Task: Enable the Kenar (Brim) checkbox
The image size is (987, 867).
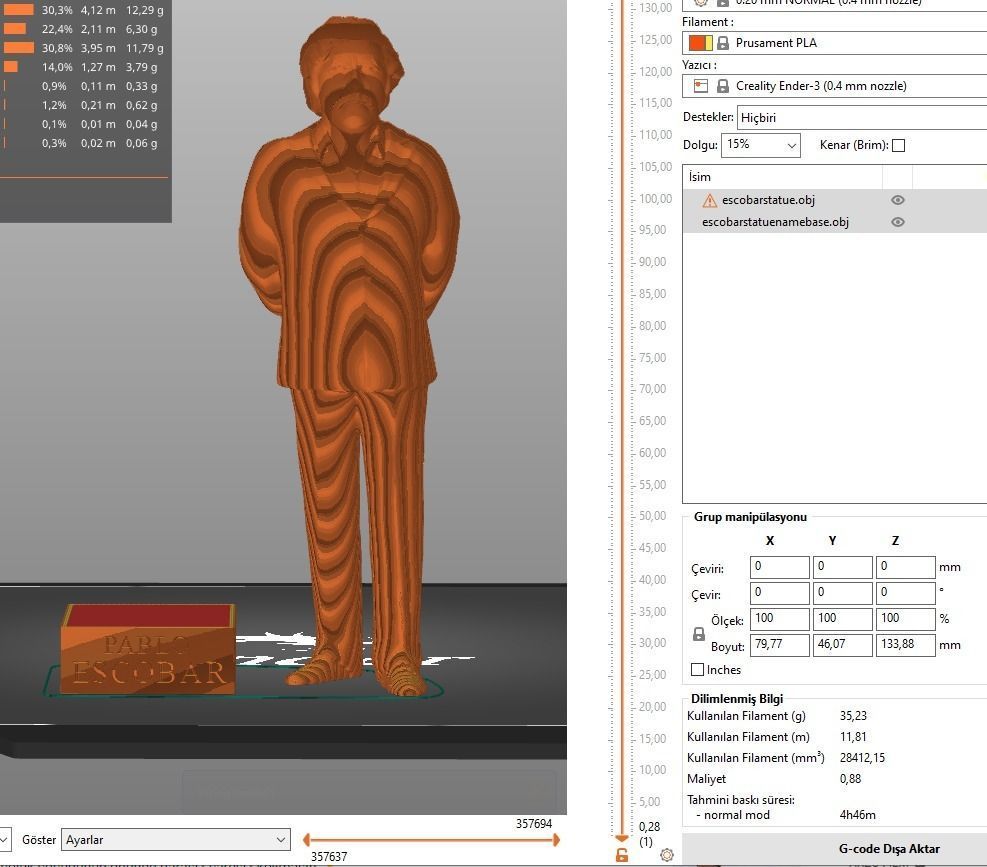Action: (x=899, y=145)
